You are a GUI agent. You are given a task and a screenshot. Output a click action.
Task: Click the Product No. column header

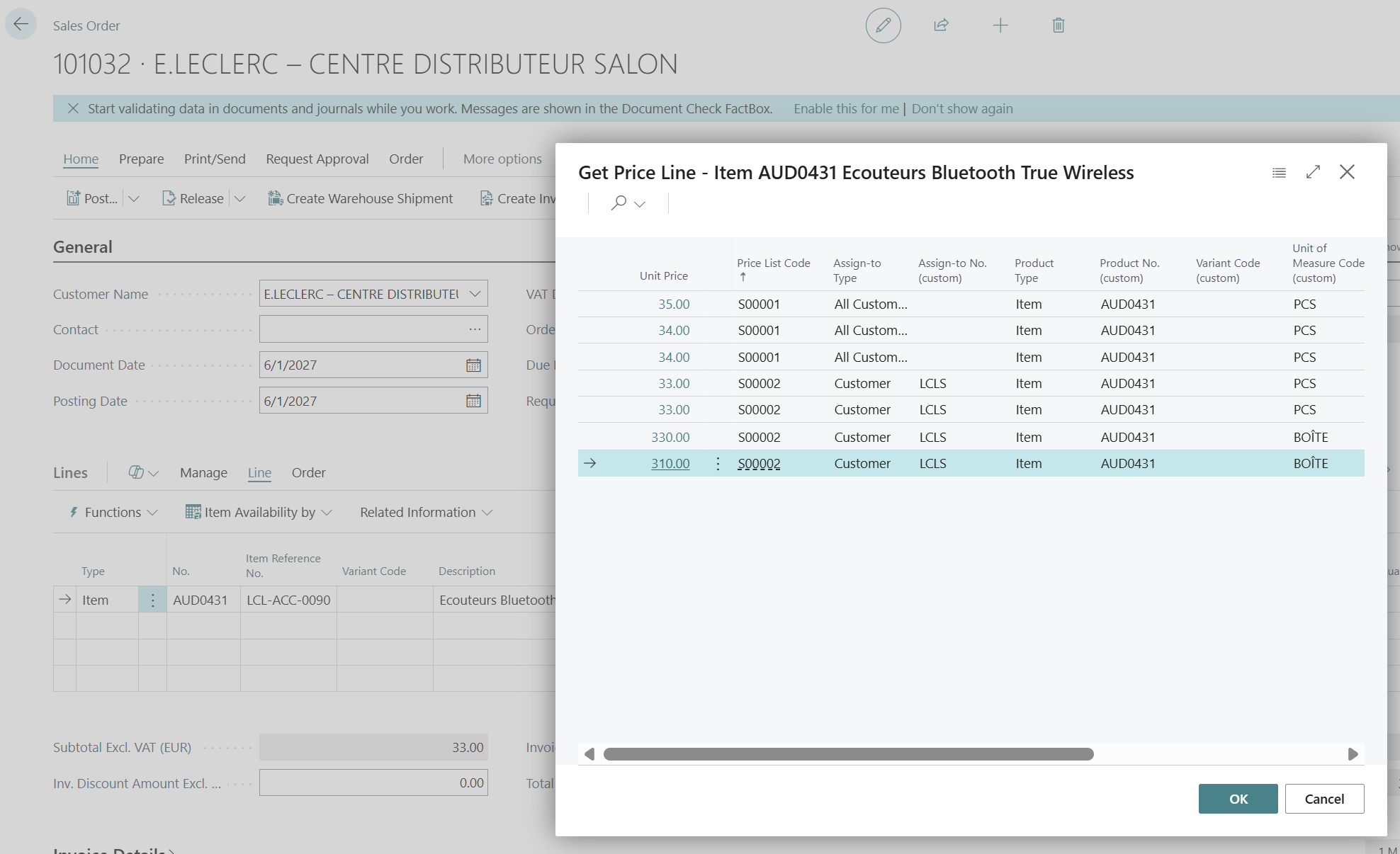click(x=1129, y=271)
